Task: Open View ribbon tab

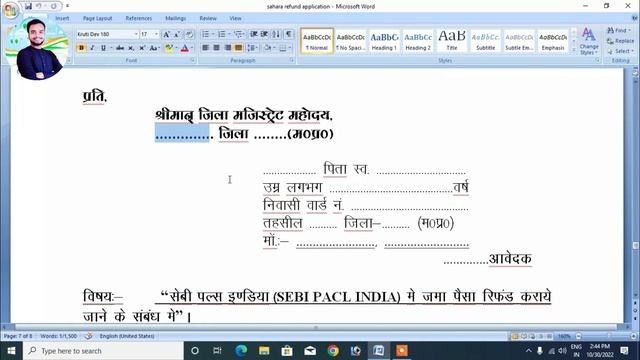Action: [235, 18]
